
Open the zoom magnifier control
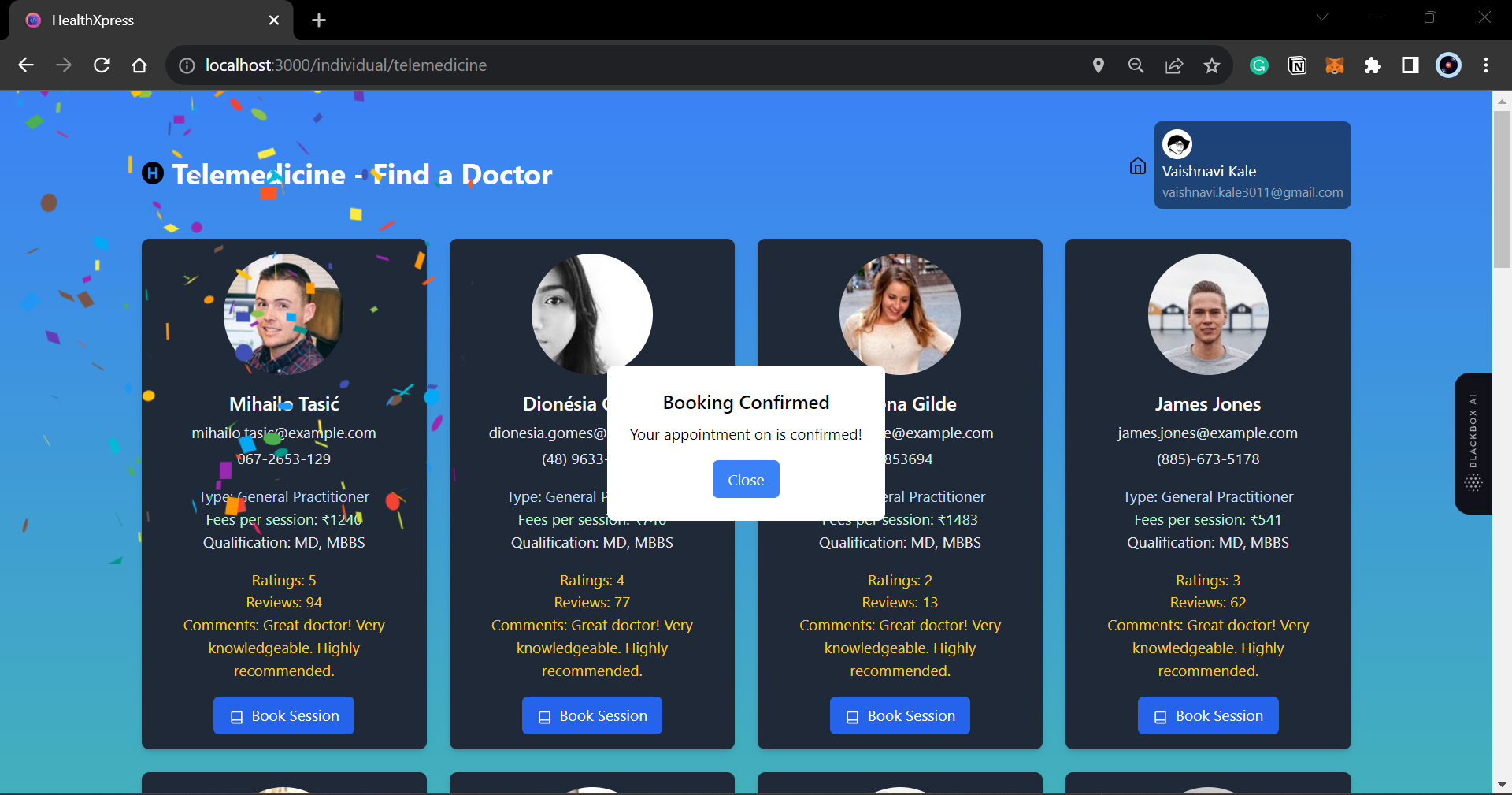1136,65
